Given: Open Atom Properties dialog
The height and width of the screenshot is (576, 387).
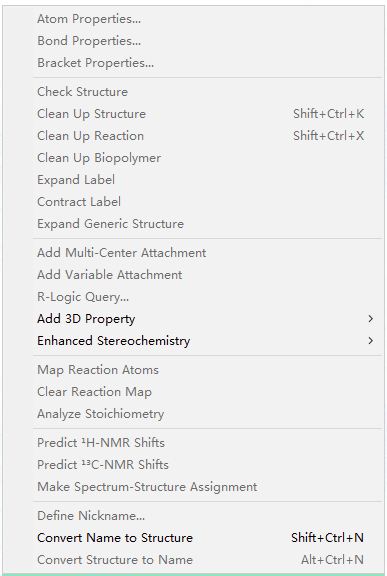Looking at the screenshot, I should point(207,19).
